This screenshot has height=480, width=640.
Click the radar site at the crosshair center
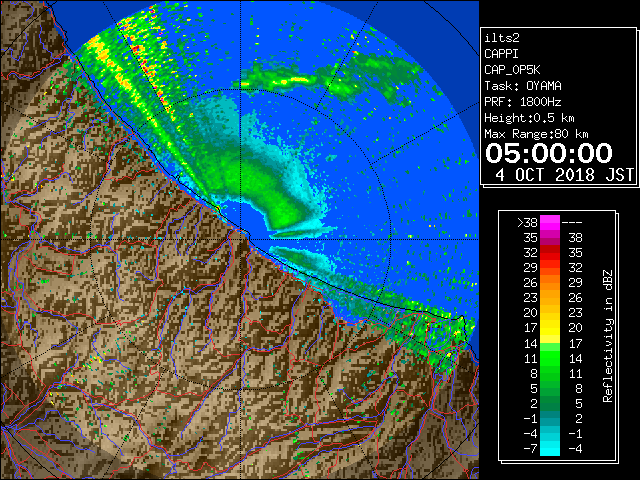point(240,240)
